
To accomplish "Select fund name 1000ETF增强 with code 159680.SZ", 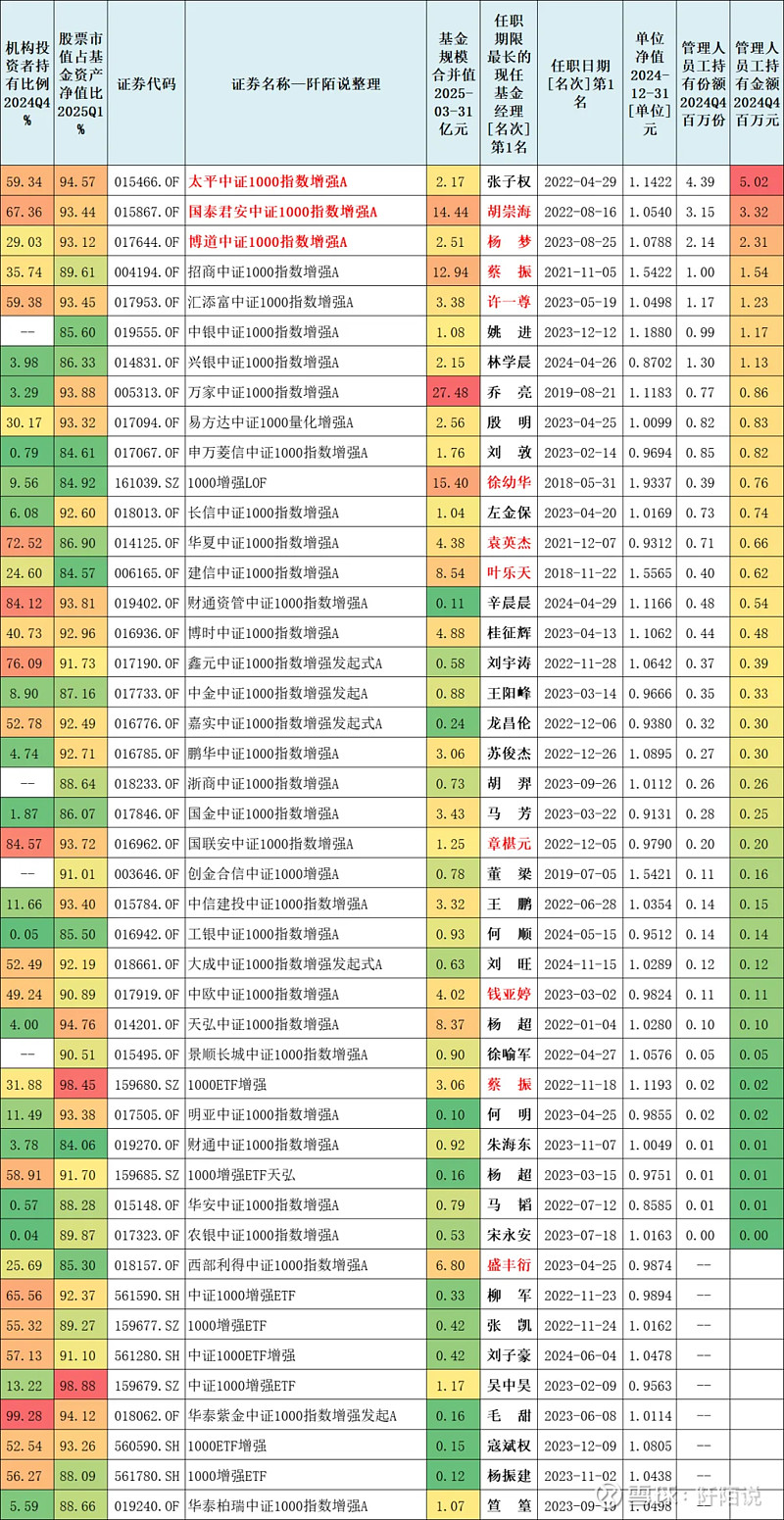I will (227, 1084).
